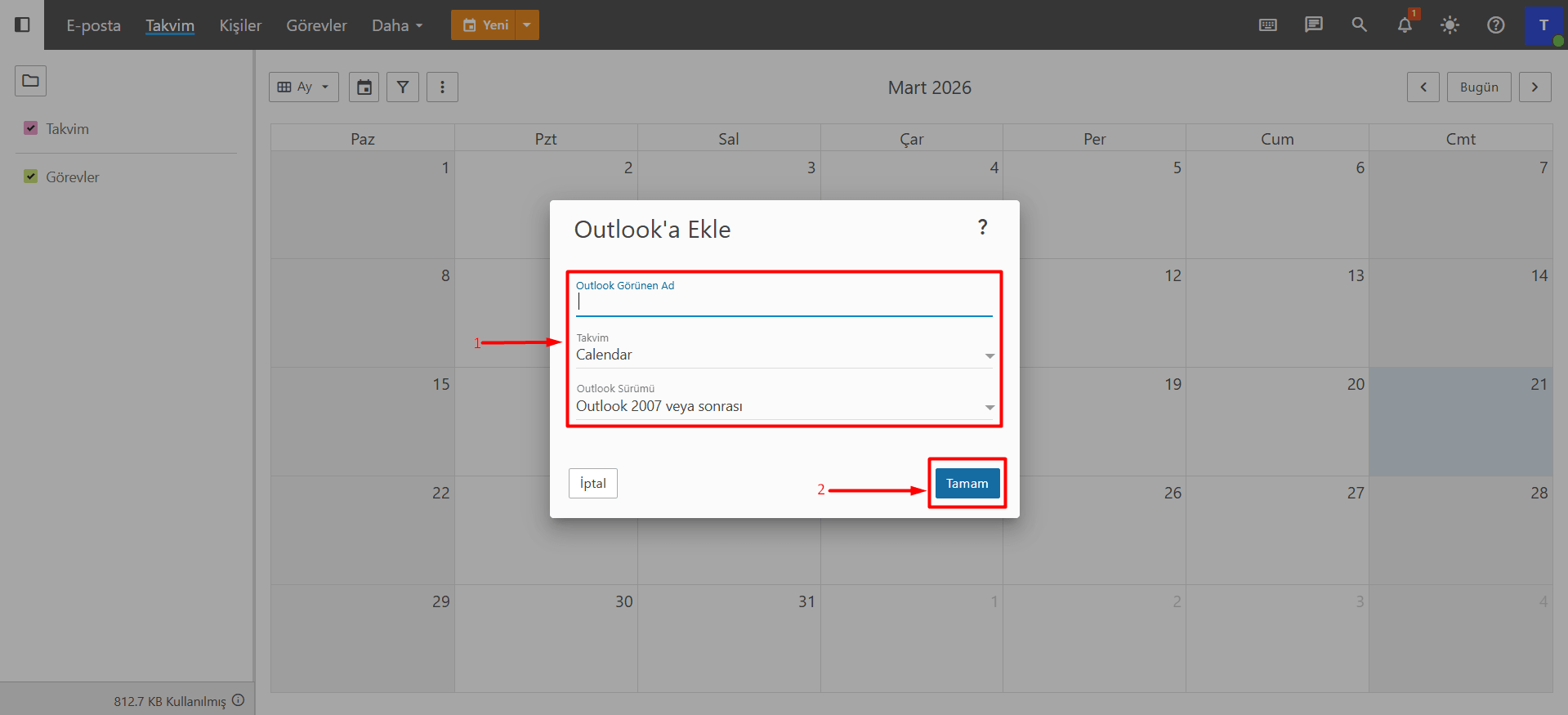1568x715 pixels.
Task: Cancel the dialog with İptal
Action: click(593, 484)
